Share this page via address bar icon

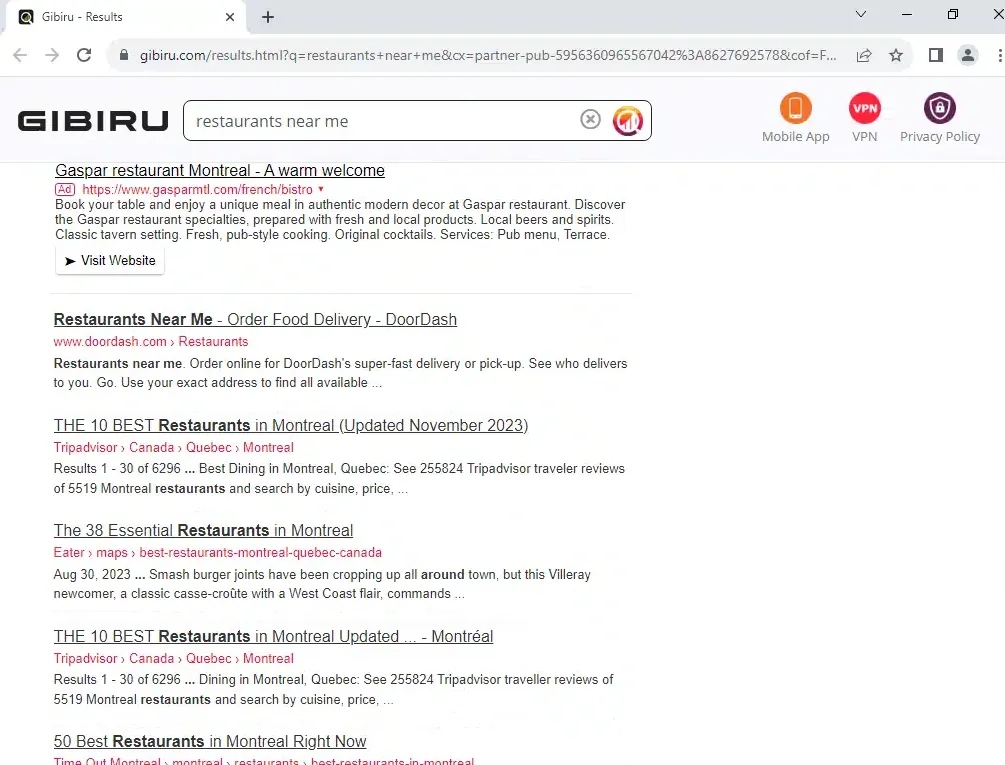click(864, 55)
